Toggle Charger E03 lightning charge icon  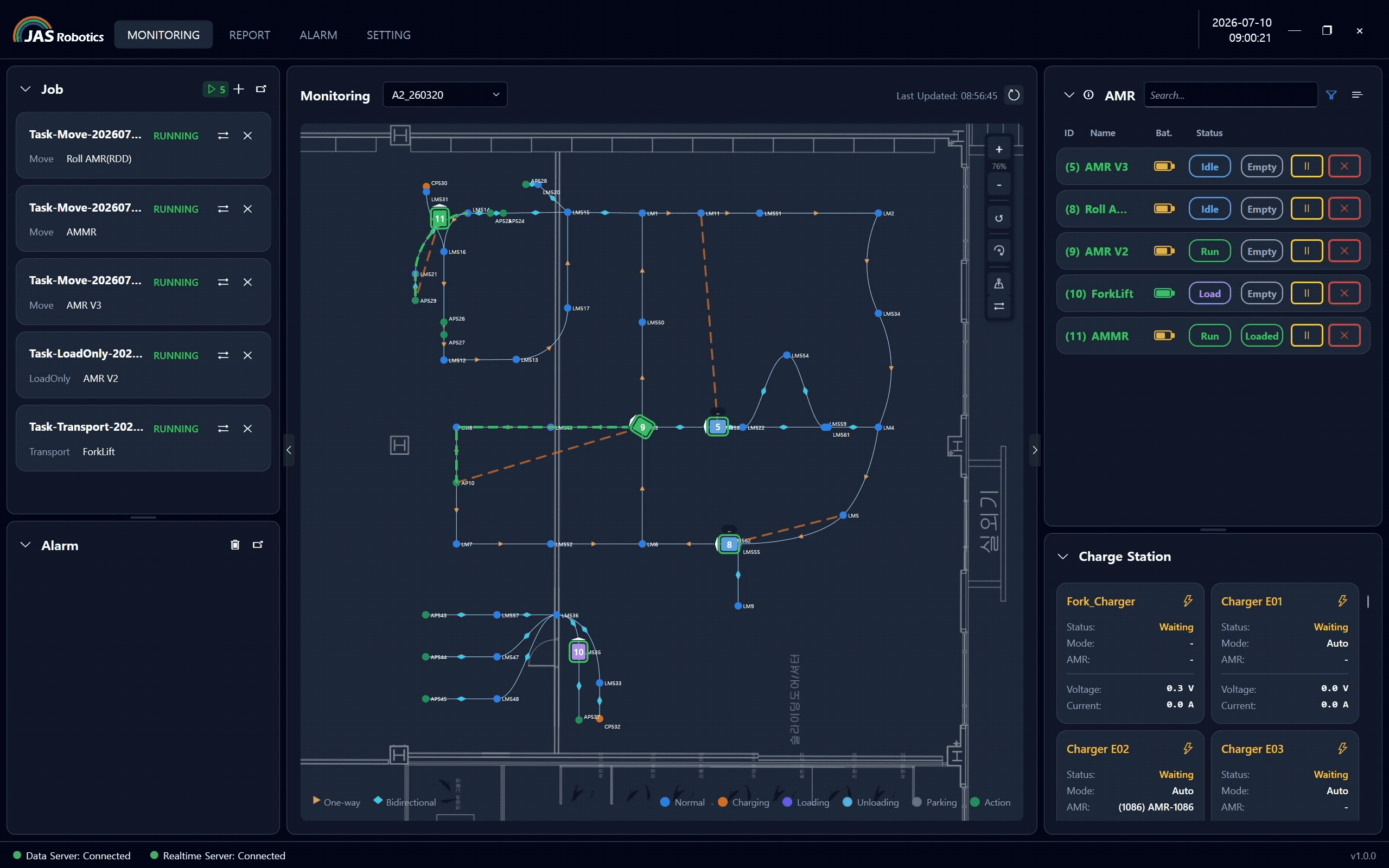pos(1342,749)
